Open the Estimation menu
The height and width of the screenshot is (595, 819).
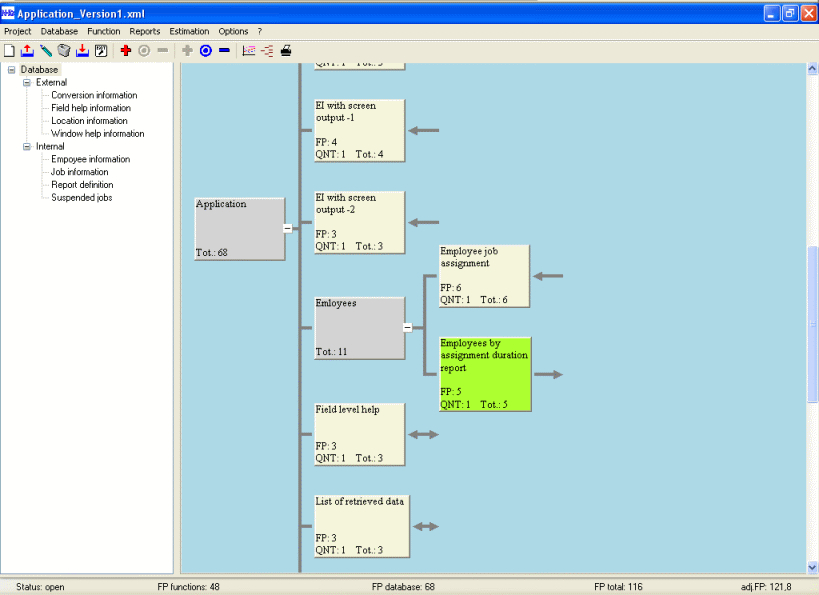tap(189, 31)
